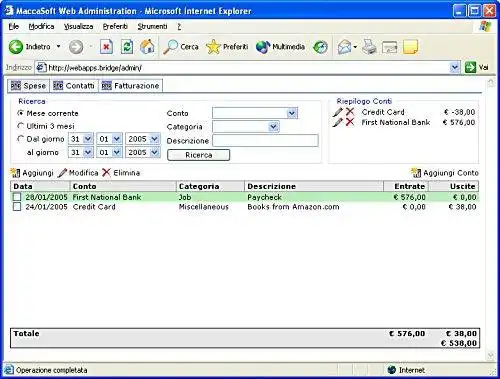Click the Uscite column header
The image size is (500, 379).
coord(454,186)
